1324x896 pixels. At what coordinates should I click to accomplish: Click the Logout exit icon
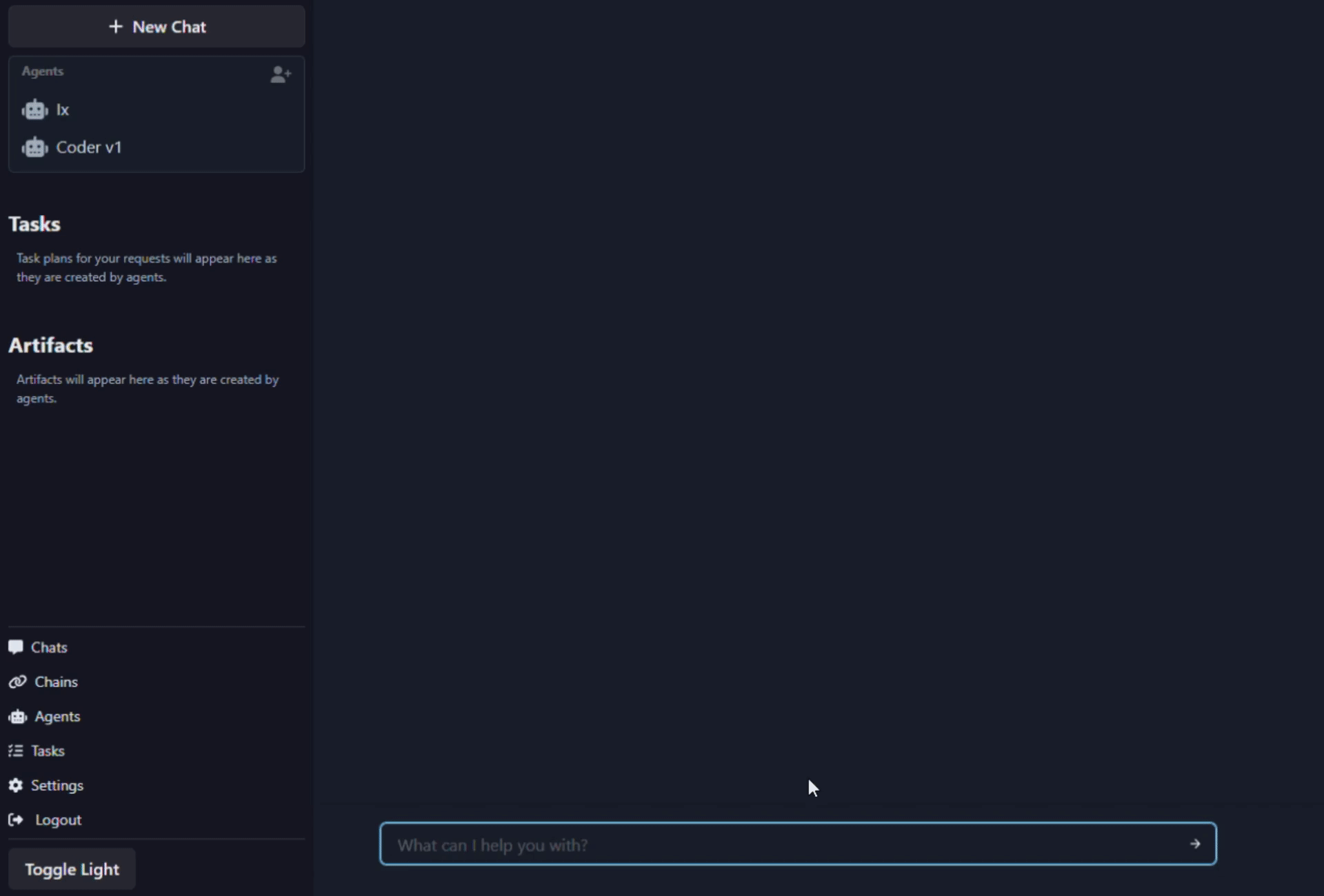click(16, 819)
